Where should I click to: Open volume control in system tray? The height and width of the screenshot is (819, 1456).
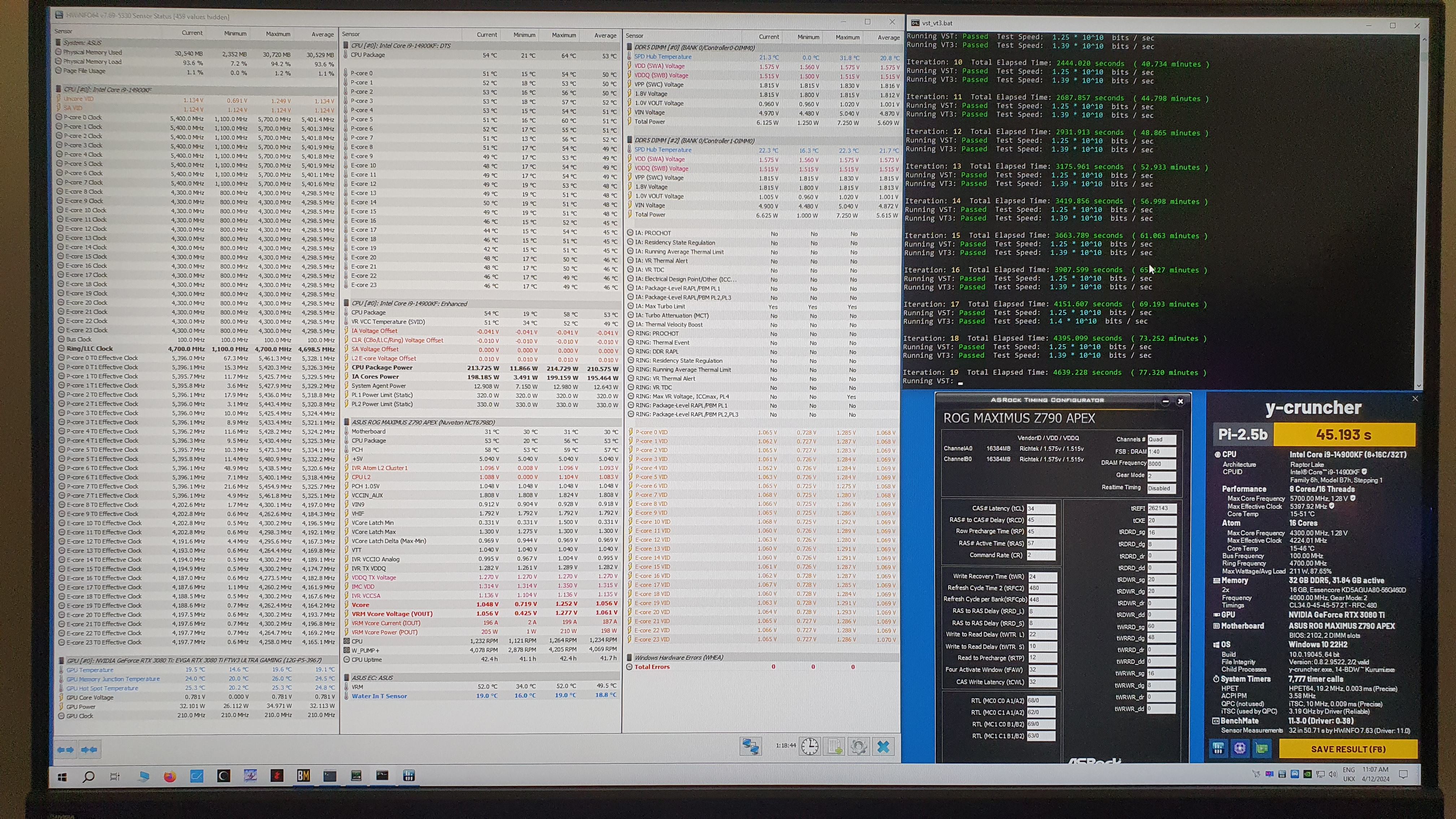(1333, 774)
